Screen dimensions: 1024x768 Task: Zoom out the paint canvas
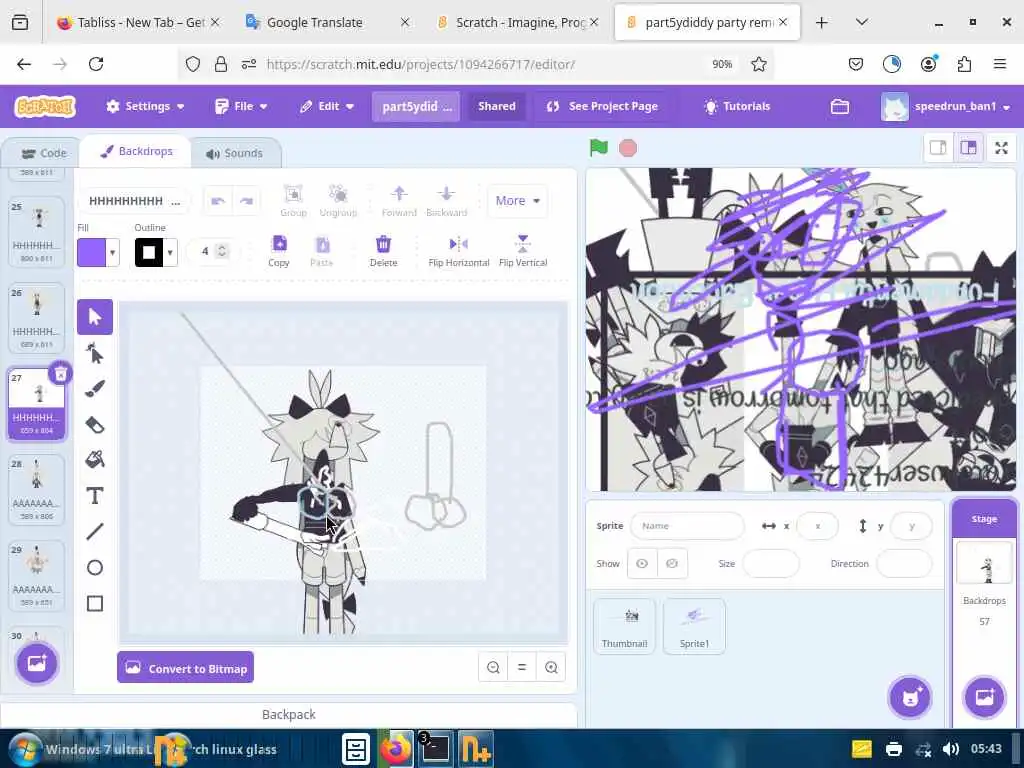pyautogui.click(x=493, y=667)
